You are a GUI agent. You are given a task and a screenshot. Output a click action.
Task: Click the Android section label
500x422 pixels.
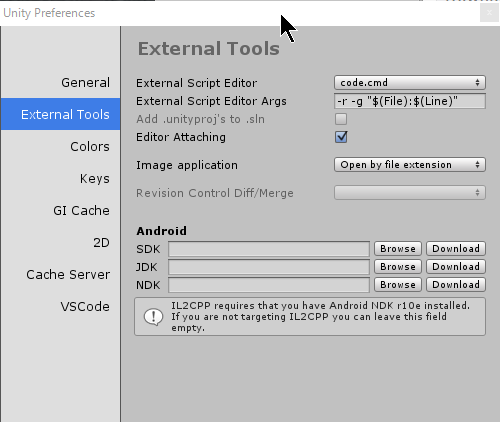pyautogui.click(x=162, y=231)
